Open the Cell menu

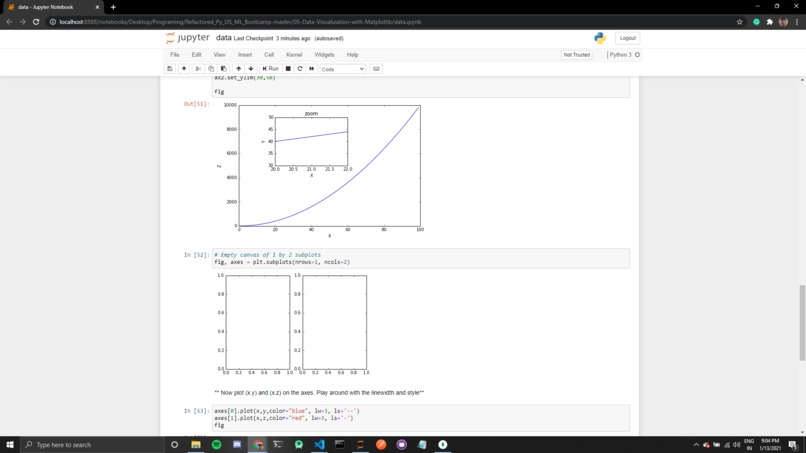pyautogui.click(x=269, y=55)
